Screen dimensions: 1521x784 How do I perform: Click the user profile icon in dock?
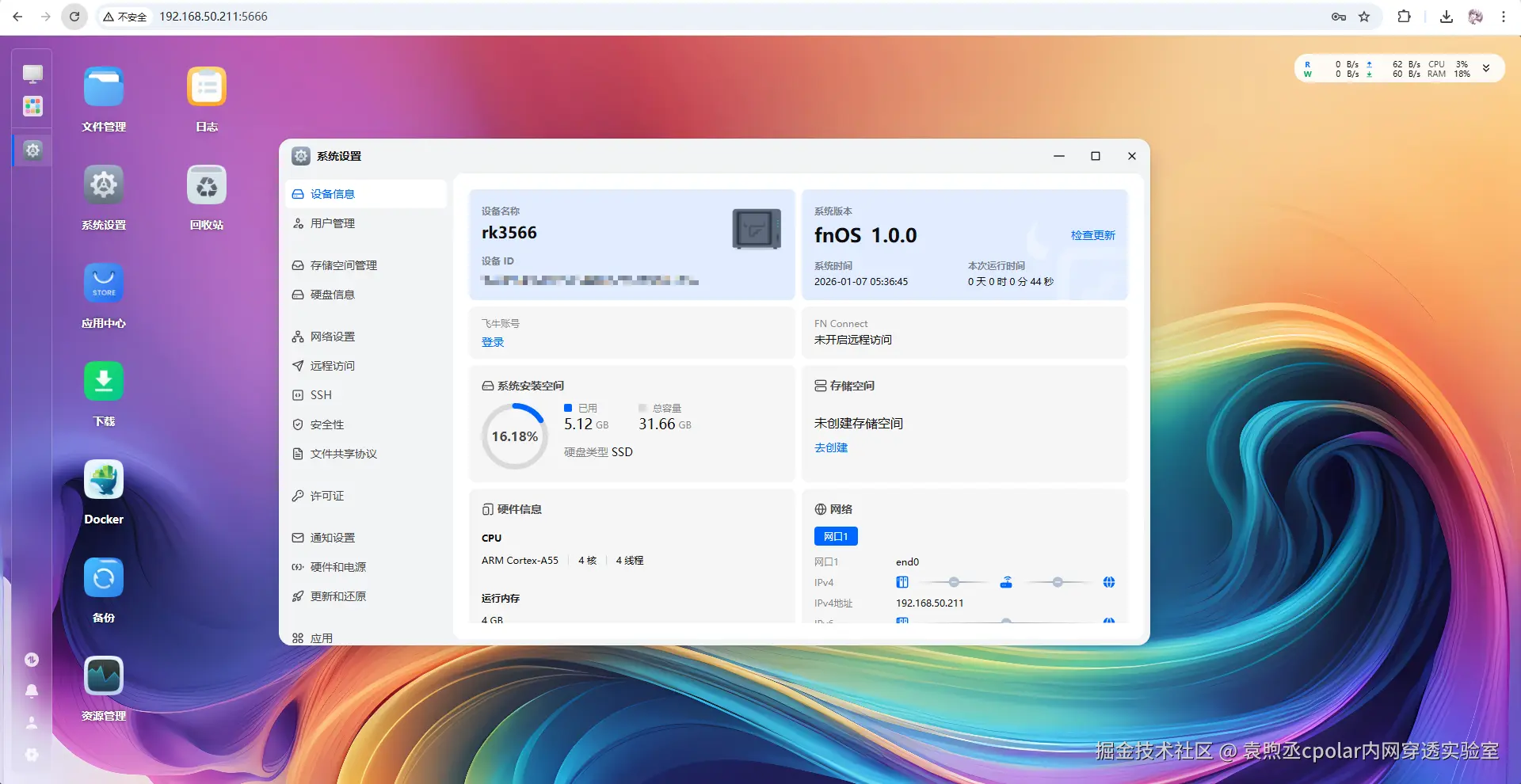pyautogui.click(x=32, y=722)
